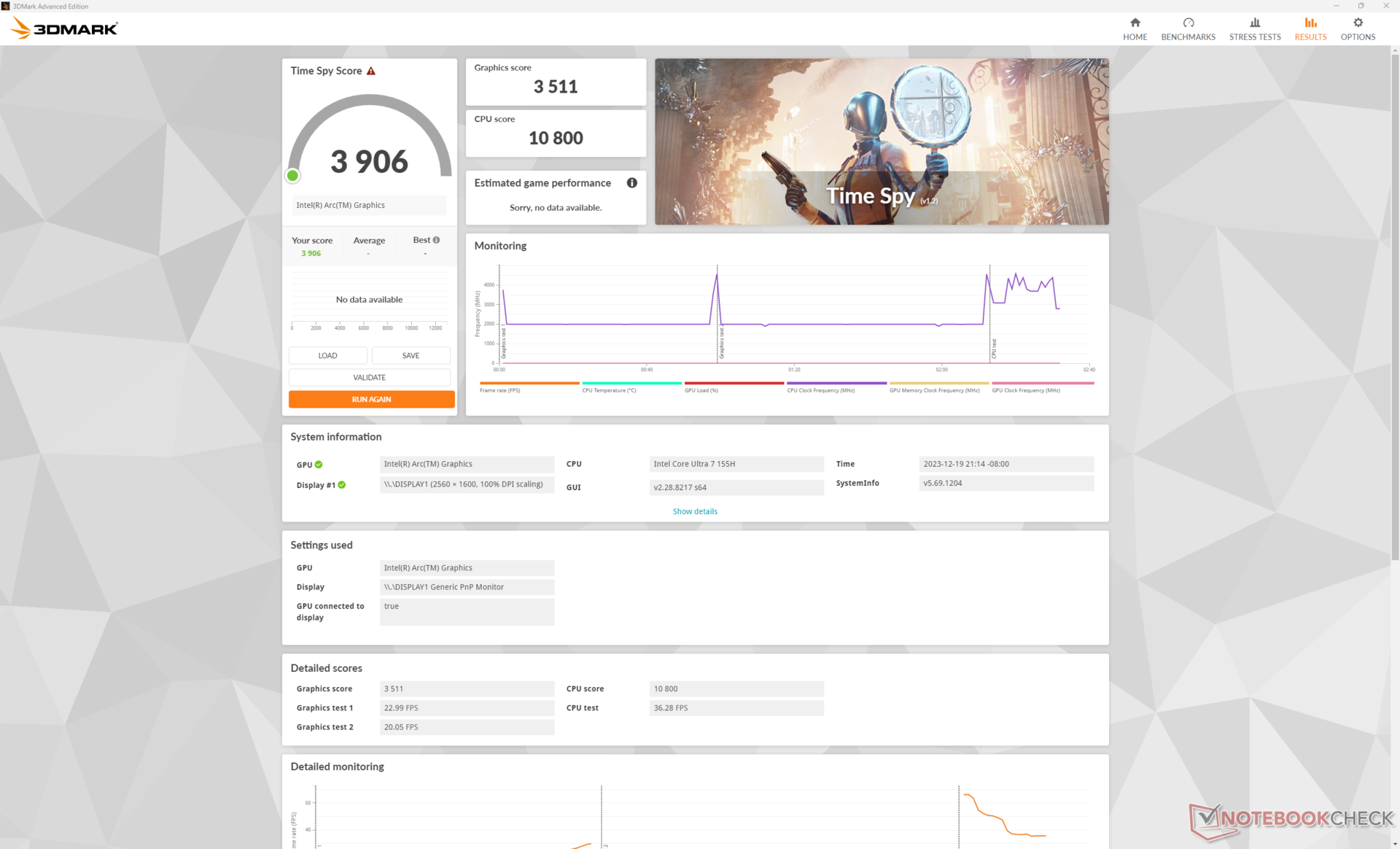Select the SystemInfo v5.69.1204 value
1400x849 pixels.
click(1006, 483)
